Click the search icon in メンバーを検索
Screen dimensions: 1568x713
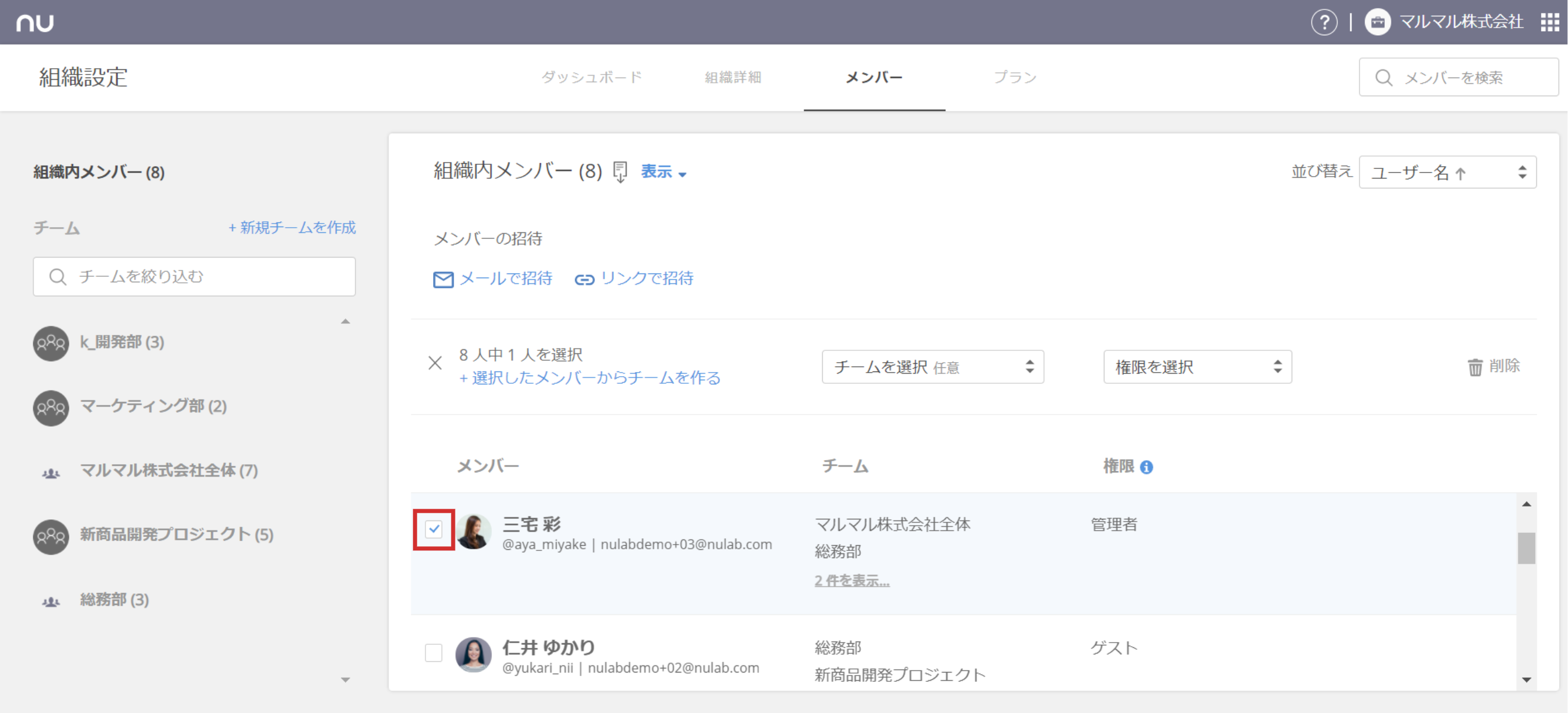[x=1384, y=78]
